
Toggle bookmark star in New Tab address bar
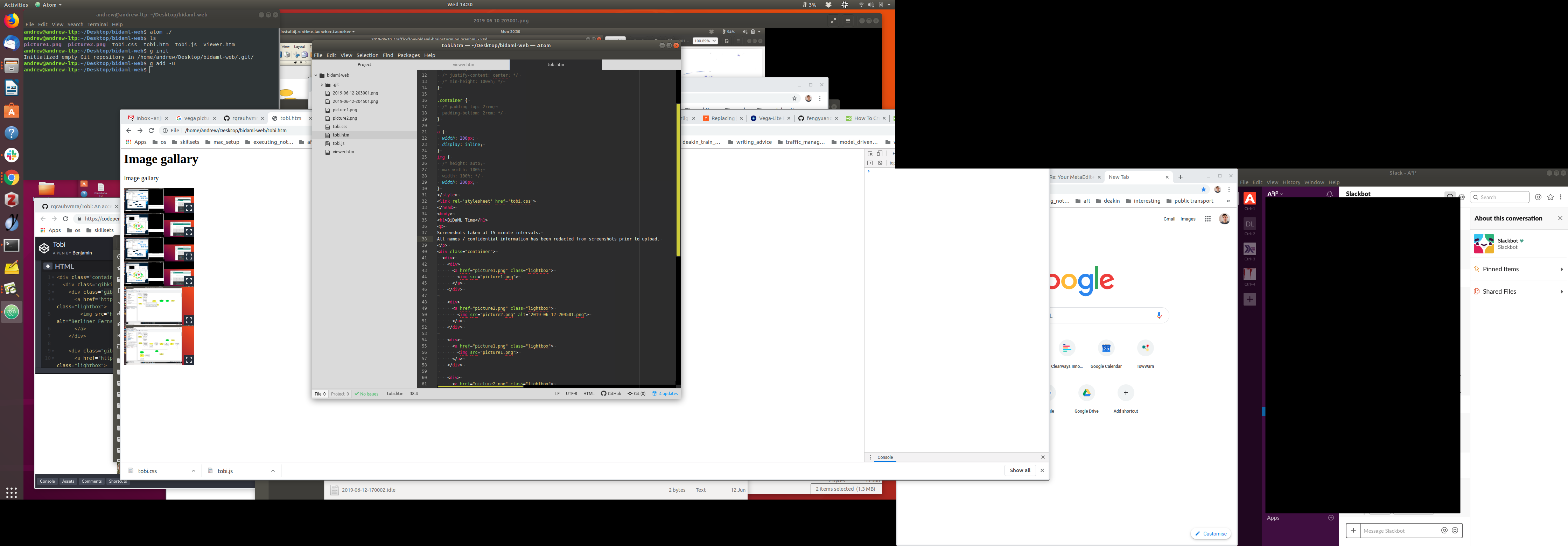click(1203, 189)
